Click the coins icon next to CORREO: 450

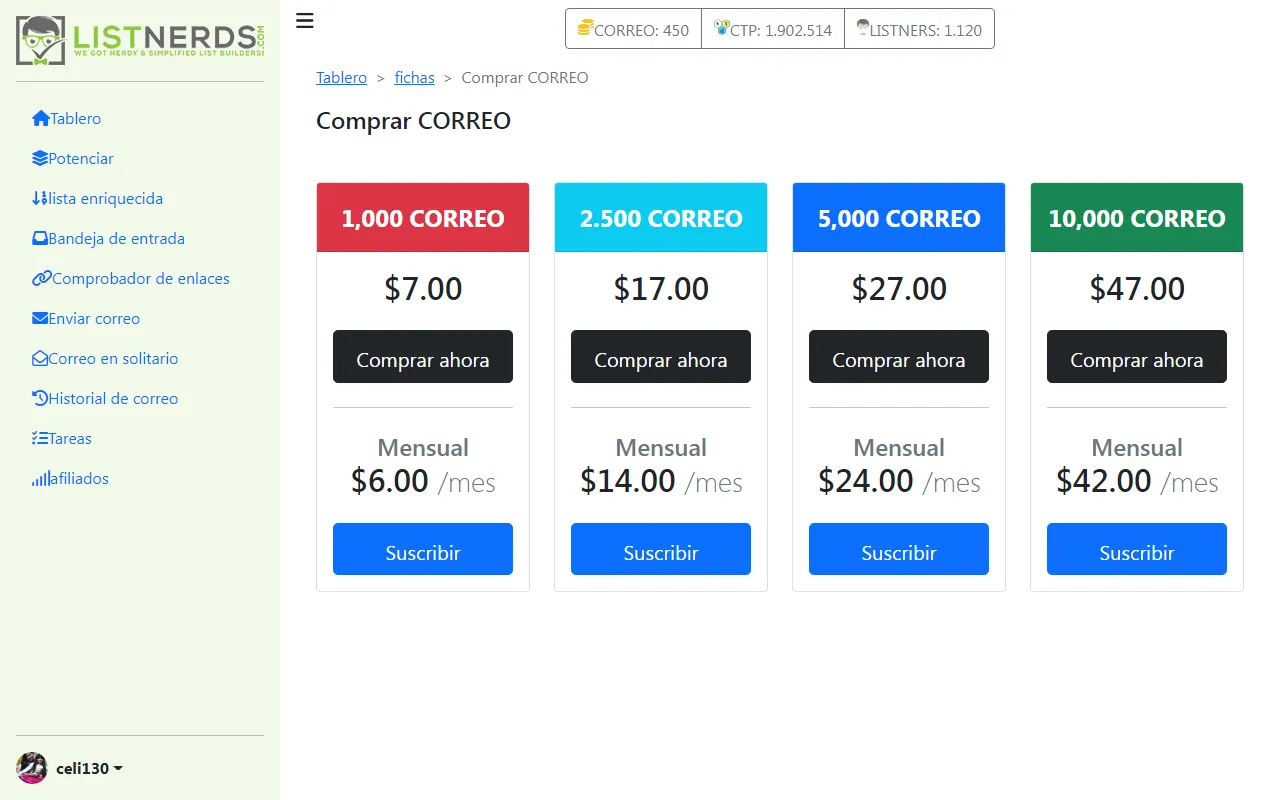pyautogui.click(x=585, y=28)
